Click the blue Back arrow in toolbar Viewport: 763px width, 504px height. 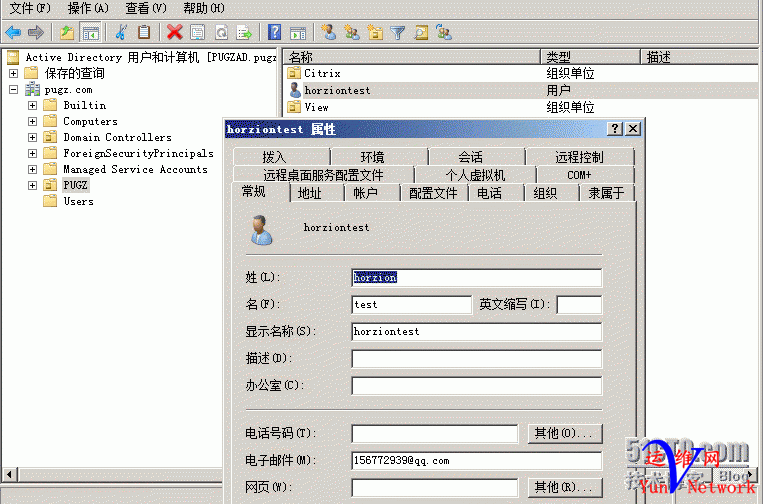13,33
